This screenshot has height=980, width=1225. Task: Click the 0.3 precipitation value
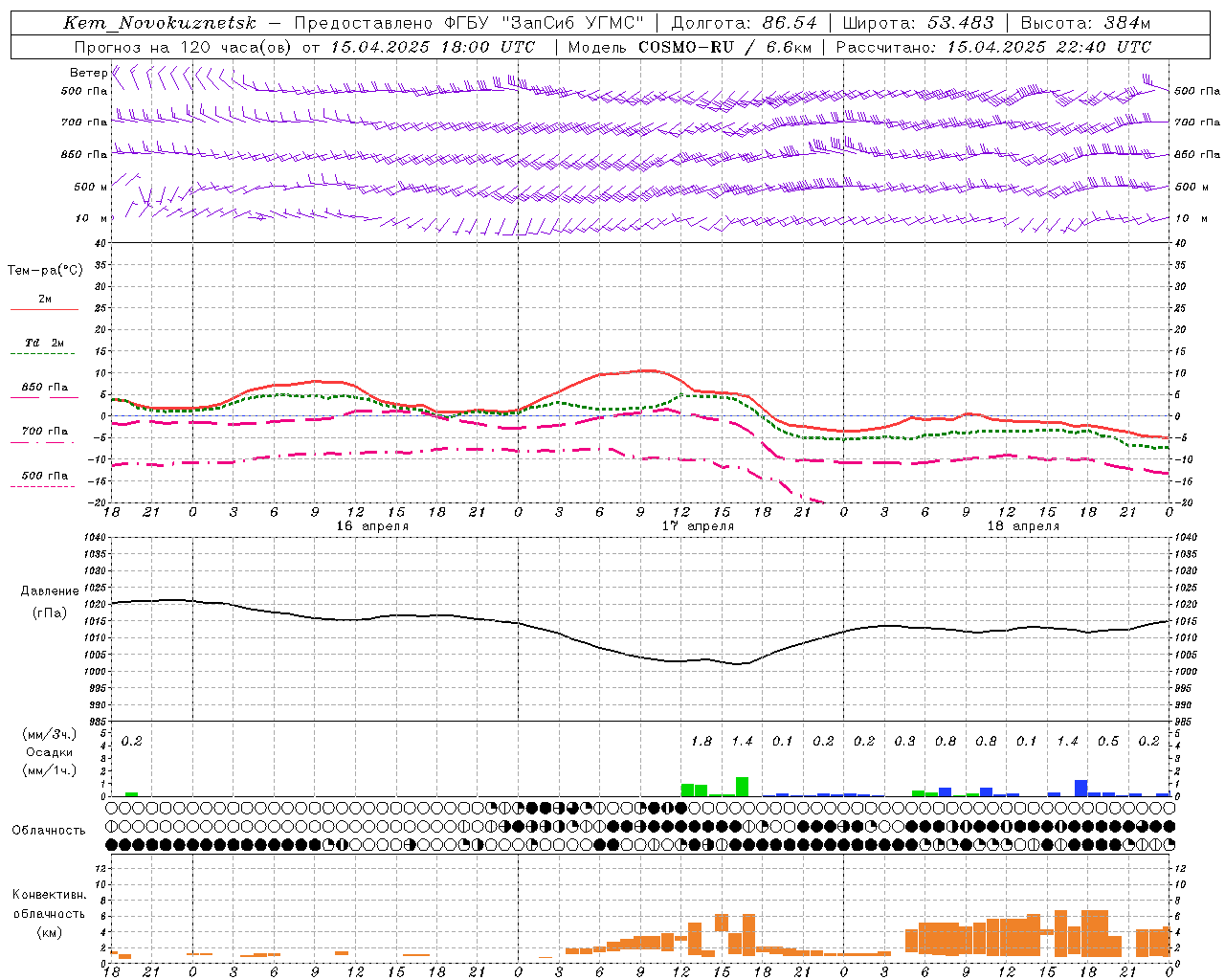click(904, 742)
